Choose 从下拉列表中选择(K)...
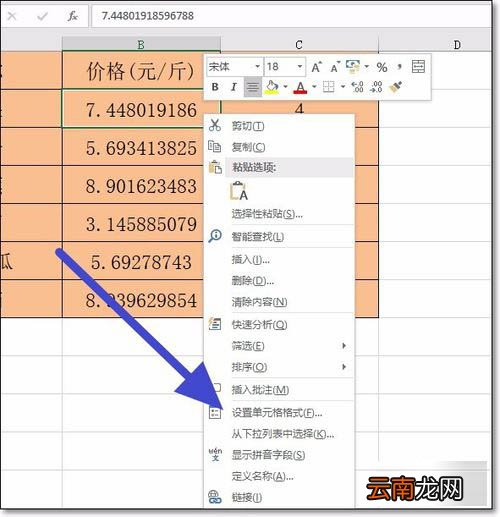The width and height of the screenshot is (500, 517). (x=279, y=434)
